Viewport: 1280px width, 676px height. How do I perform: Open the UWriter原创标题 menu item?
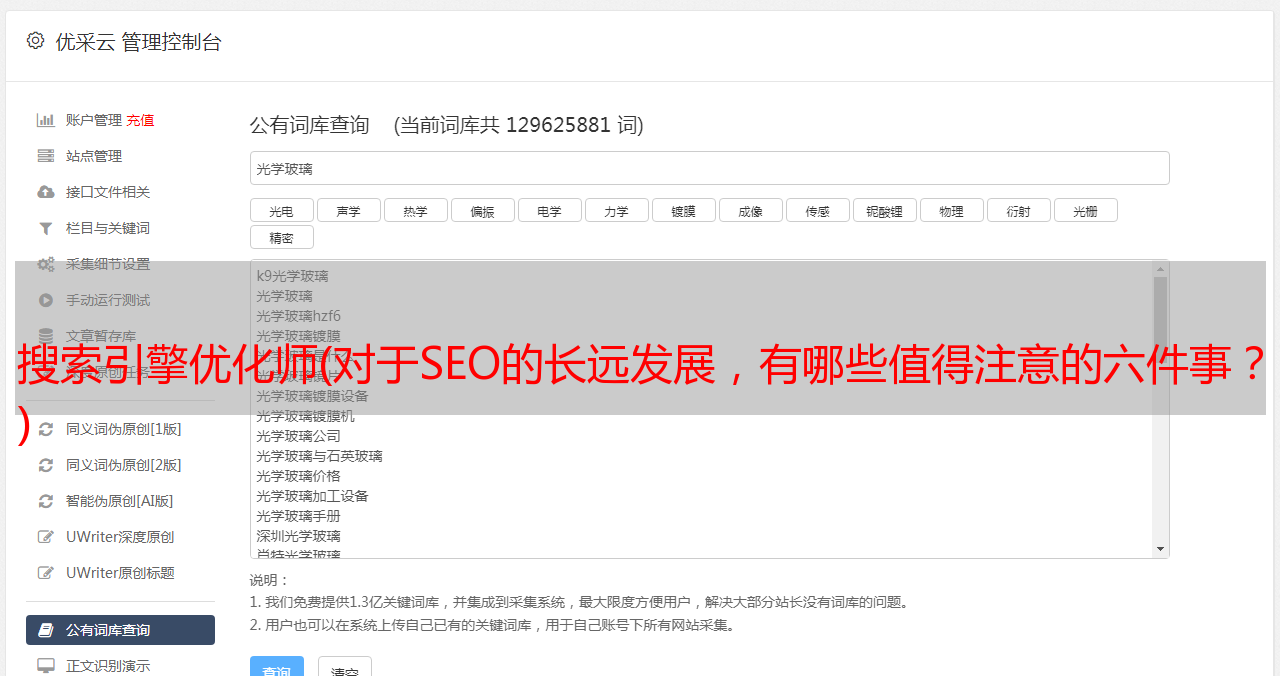120,573
